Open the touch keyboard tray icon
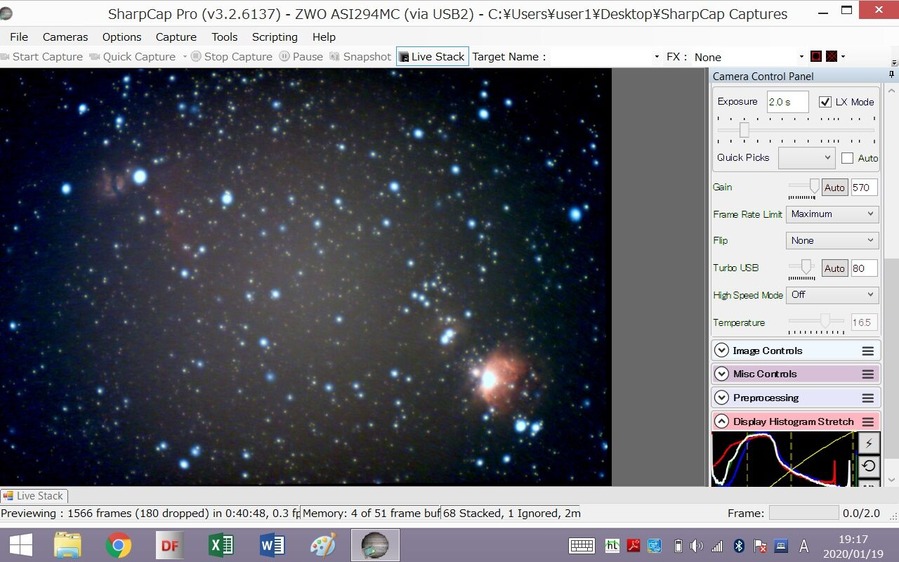Image resolution: width=899 pixels, height=562 pixels. pos(581,545)
